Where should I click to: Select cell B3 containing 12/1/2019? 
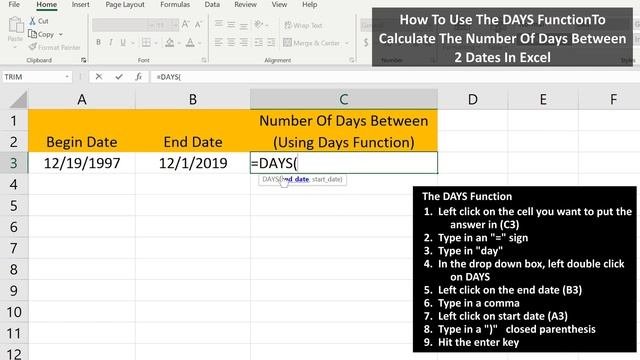pyautogui.click(x=193, y=163)
